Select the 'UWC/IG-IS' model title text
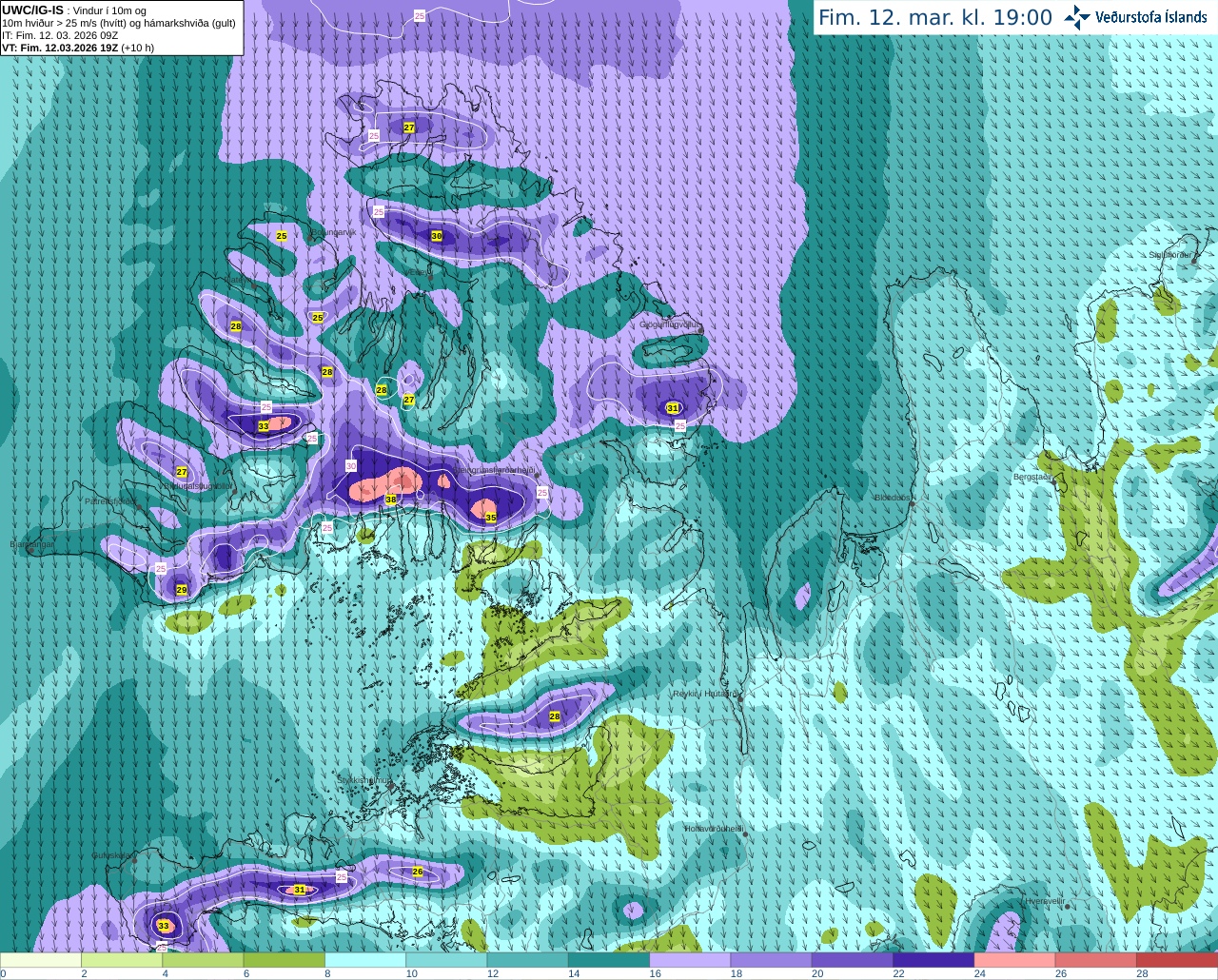This screenshot has width=1218, height=980. [x=32, y=10]
